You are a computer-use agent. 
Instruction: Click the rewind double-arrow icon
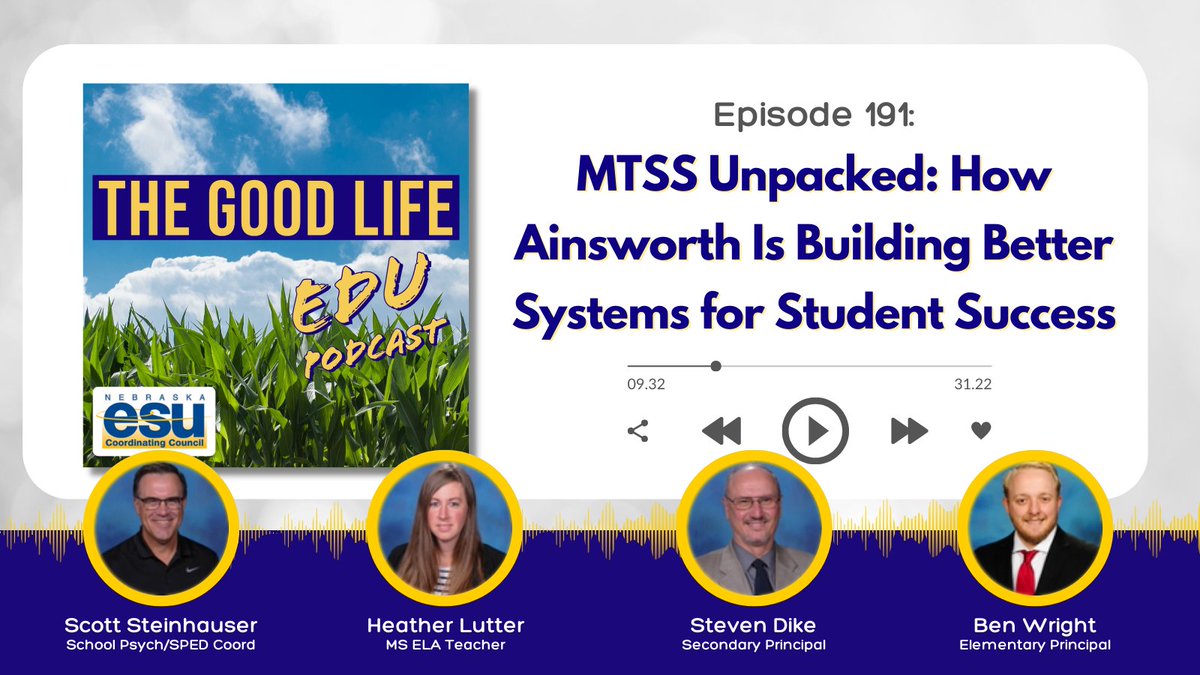[721, 431]
